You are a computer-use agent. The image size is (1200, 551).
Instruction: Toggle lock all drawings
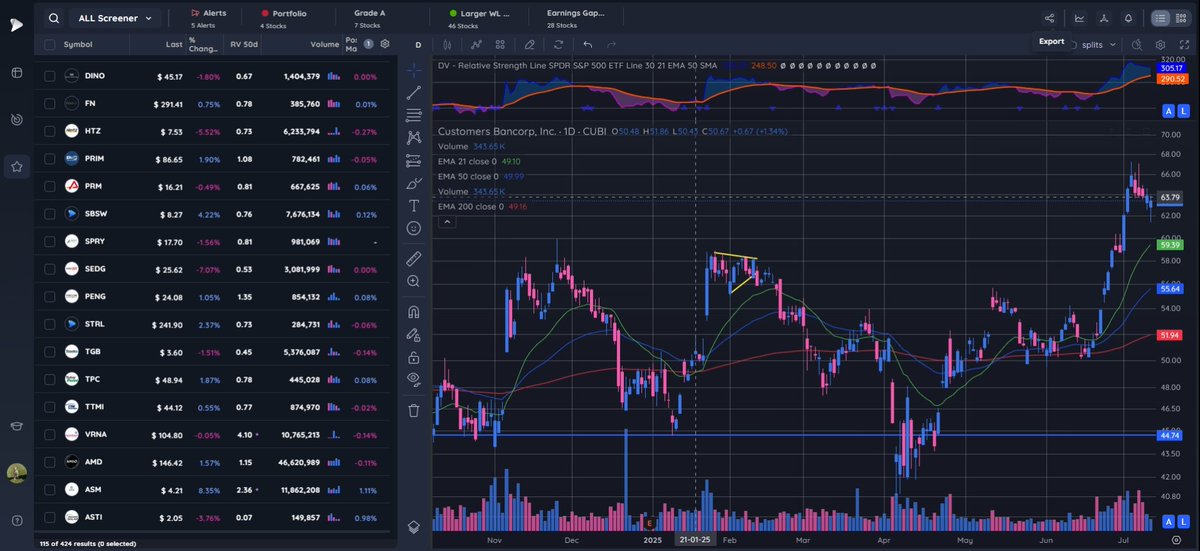pos(414,356)
